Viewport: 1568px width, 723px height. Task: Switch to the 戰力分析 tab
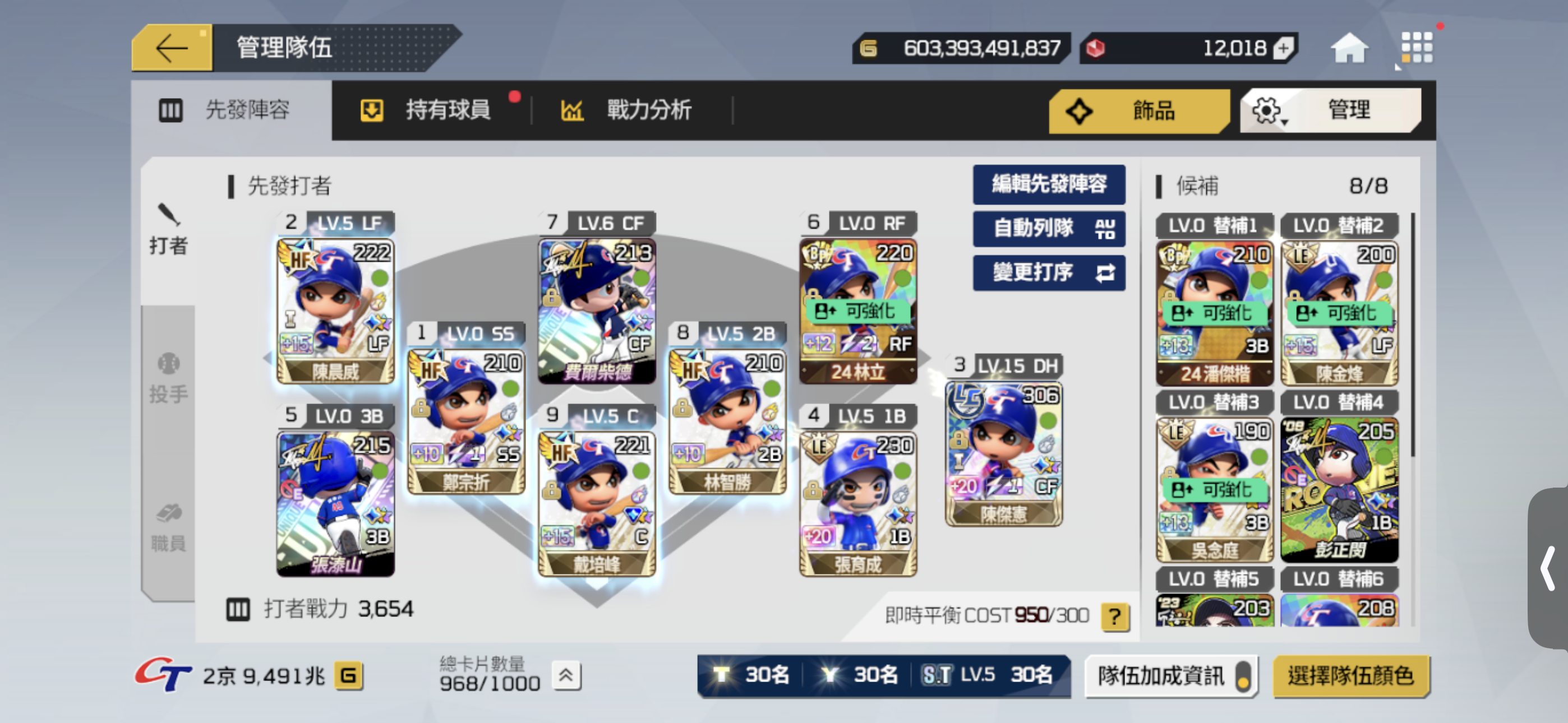click(x=626, y=110)
